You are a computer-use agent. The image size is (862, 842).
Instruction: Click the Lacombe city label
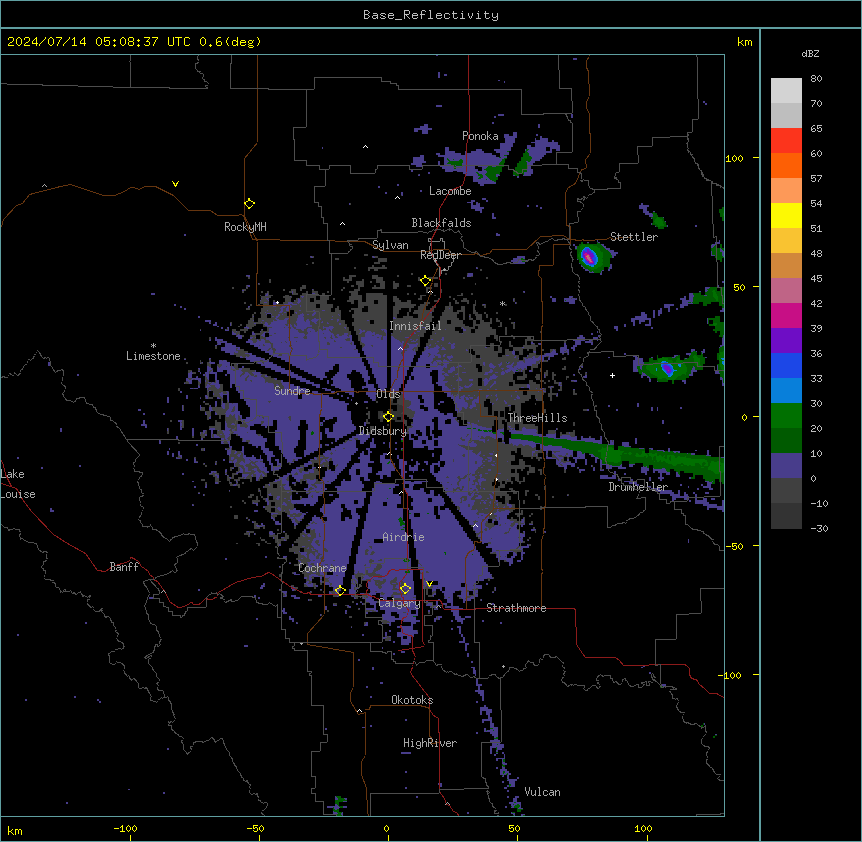[450, 191]
